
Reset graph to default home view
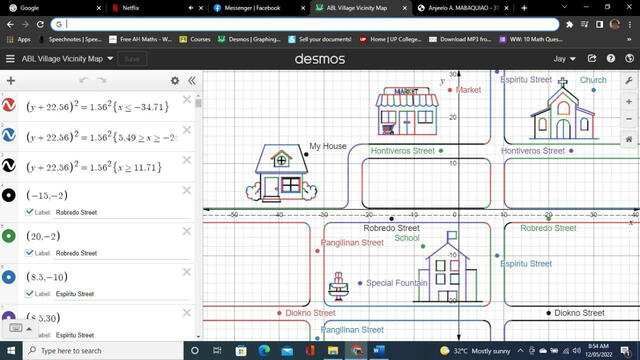coord(629,139)
